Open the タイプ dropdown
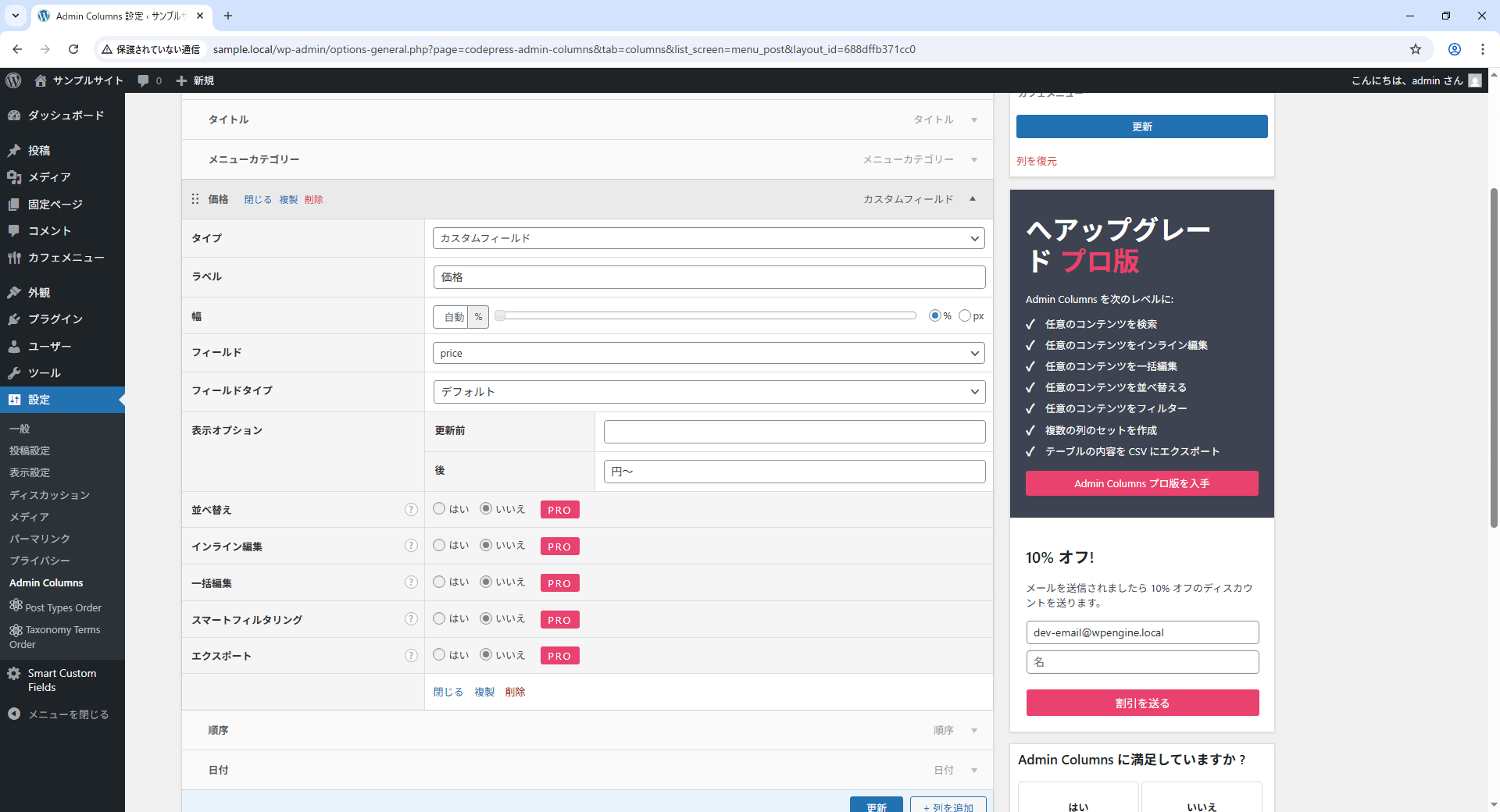The width and height of the screenshot is (1500, 812). tap(709, 238)
